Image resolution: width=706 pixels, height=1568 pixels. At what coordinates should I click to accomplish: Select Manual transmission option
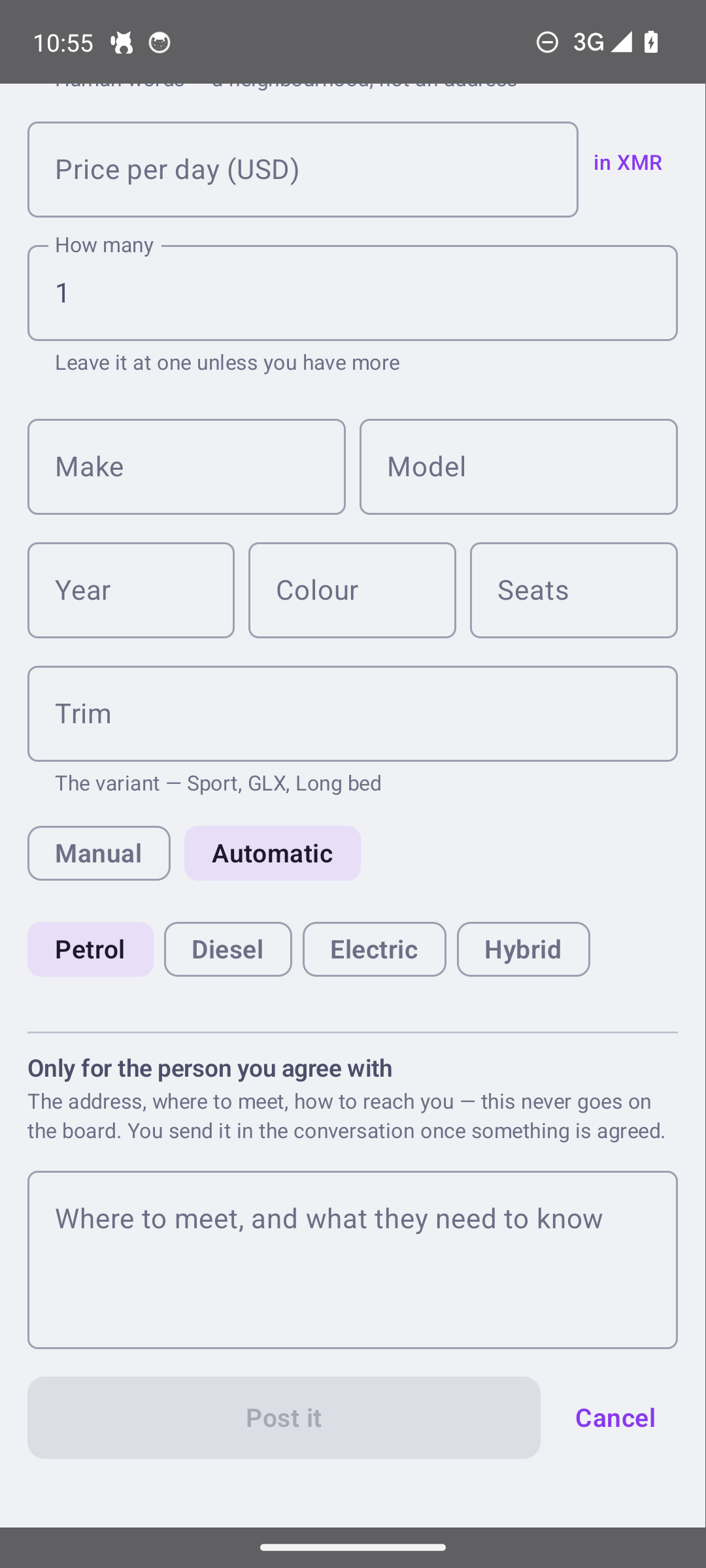click(99, 853)
